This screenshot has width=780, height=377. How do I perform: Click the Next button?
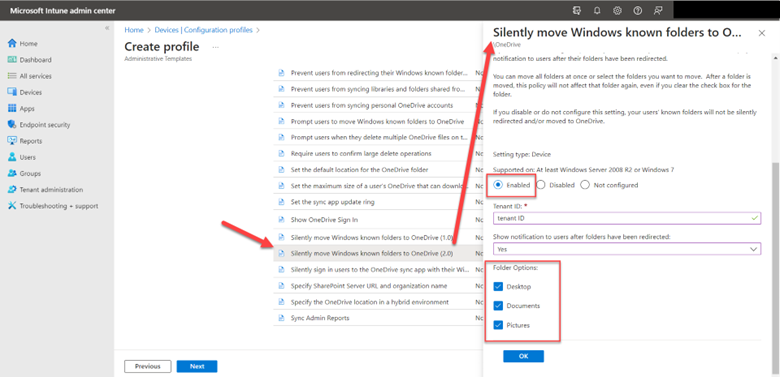(x=197, y=366)
